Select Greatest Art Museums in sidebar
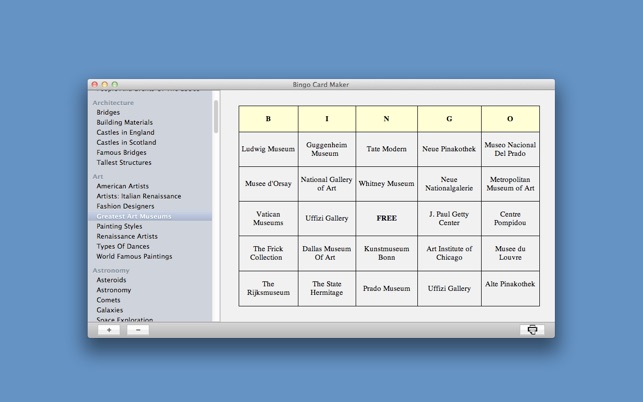The height and width of the screenshot is (402, 643). click(134, 216)
